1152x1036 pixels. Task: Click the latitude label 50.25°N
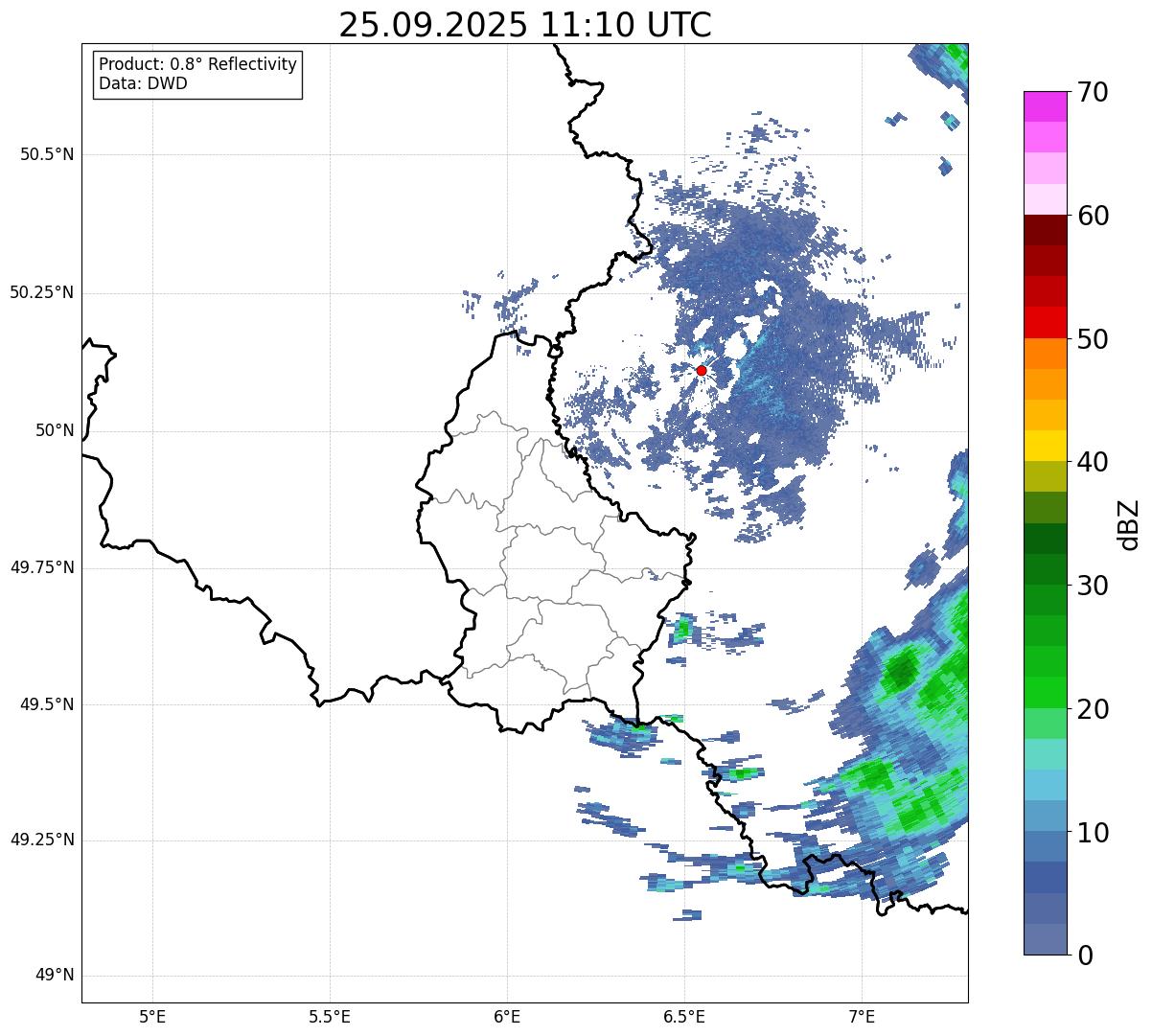click(x=42, y=292)
